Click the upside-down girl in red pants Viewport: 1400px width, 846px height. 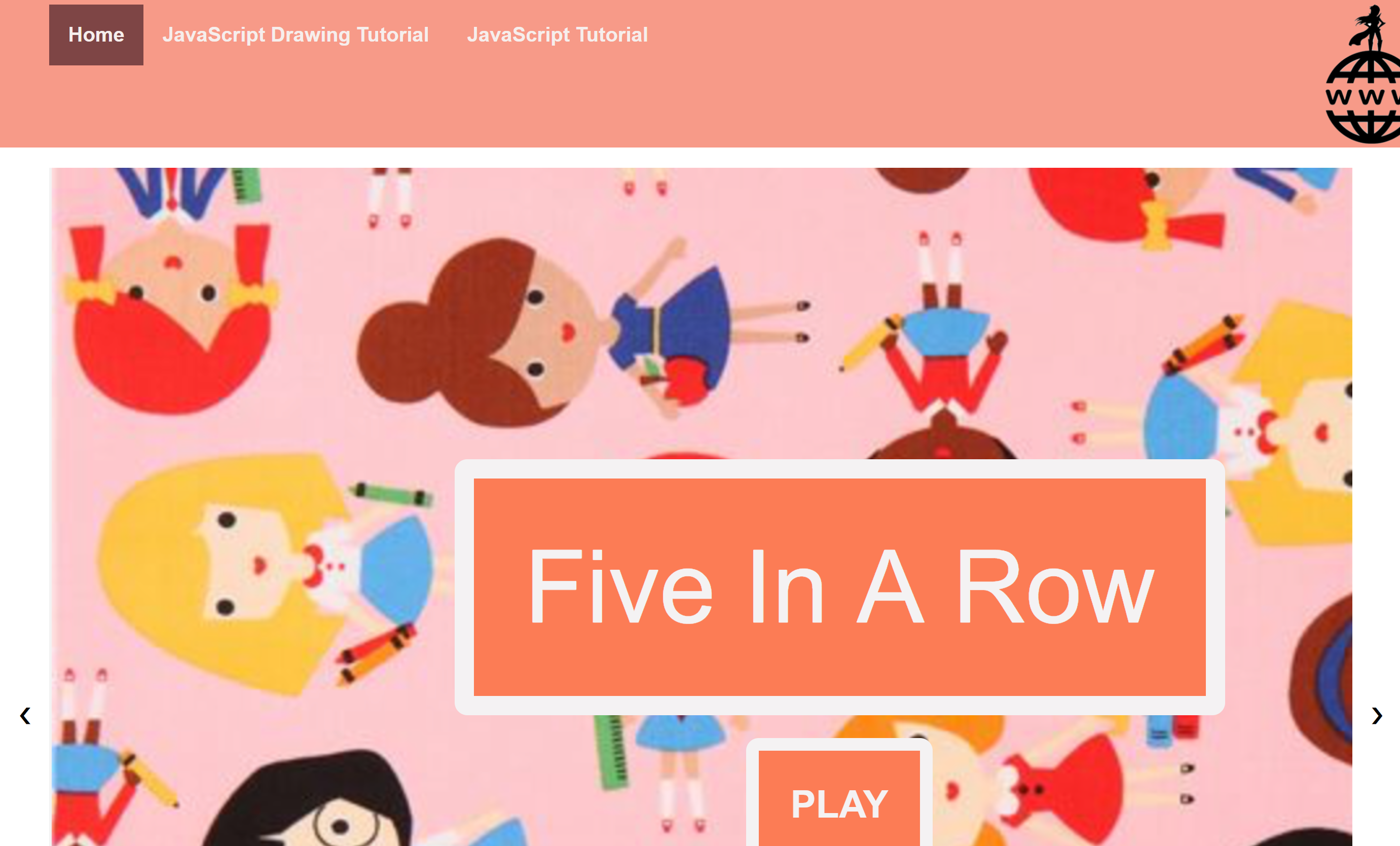(940, 341)
